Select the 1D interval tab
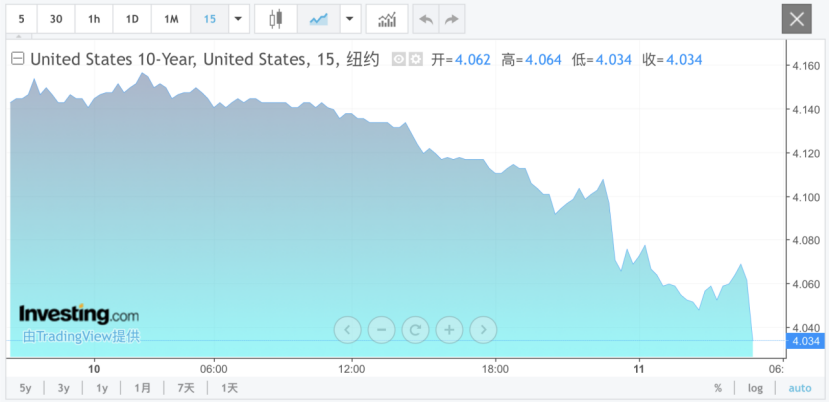The width and height of the screenshot is (829, 403). [132, 19]
